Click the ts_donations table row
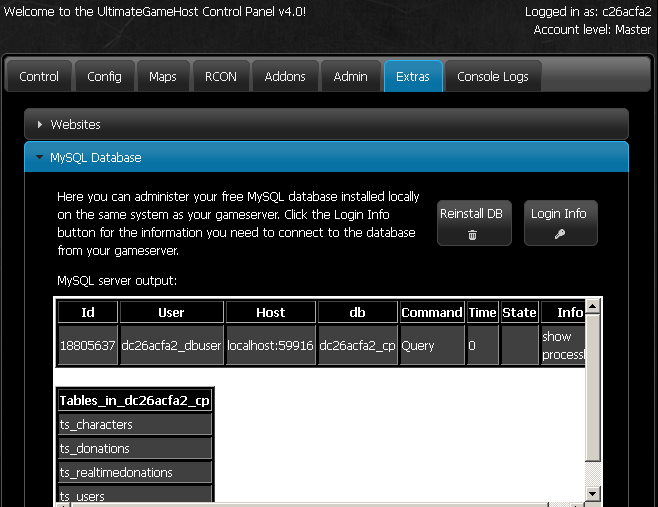The height and width of the screenshot is (507, 658). tap(134, 448)
